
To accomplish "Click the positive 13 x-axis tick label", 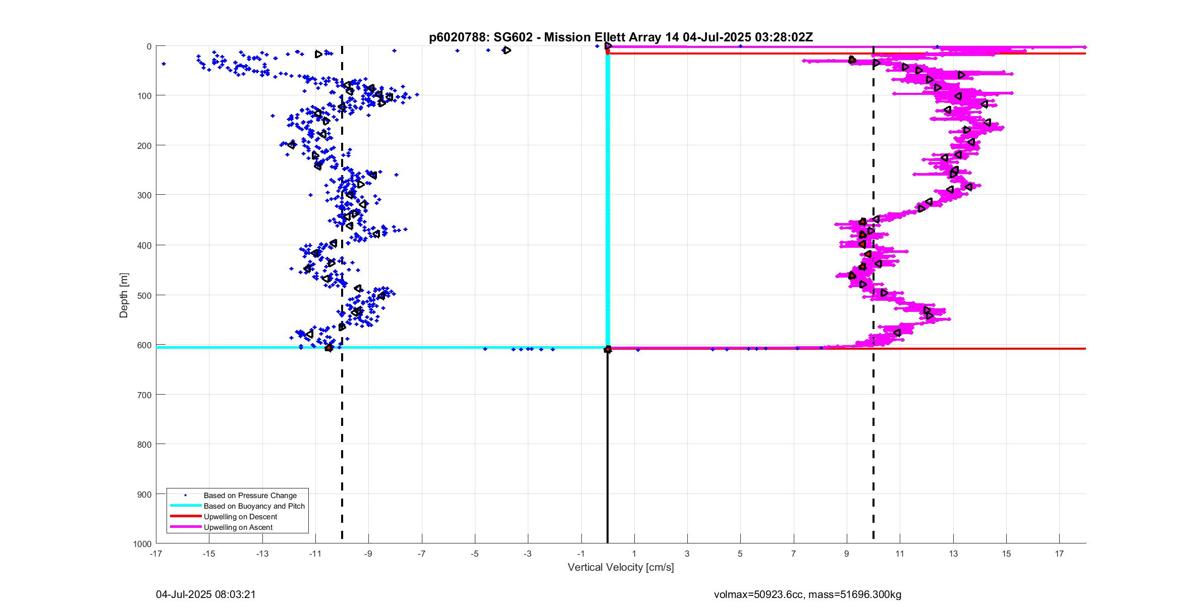I will click(954, 553).
